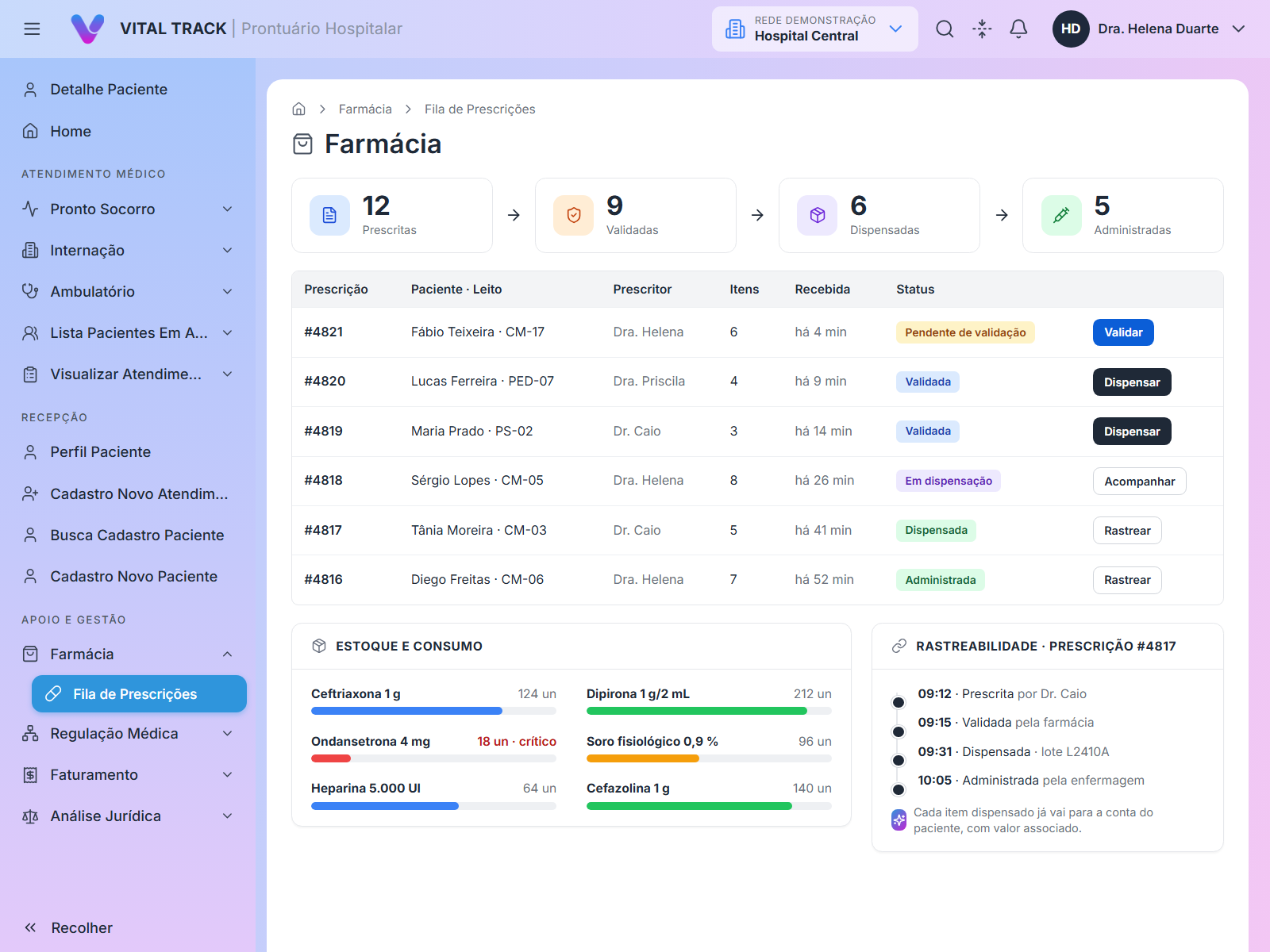Click the Validadas shield icon
Image resolution: width=1270 pixels, height=952 pixels.
point(574,215)
